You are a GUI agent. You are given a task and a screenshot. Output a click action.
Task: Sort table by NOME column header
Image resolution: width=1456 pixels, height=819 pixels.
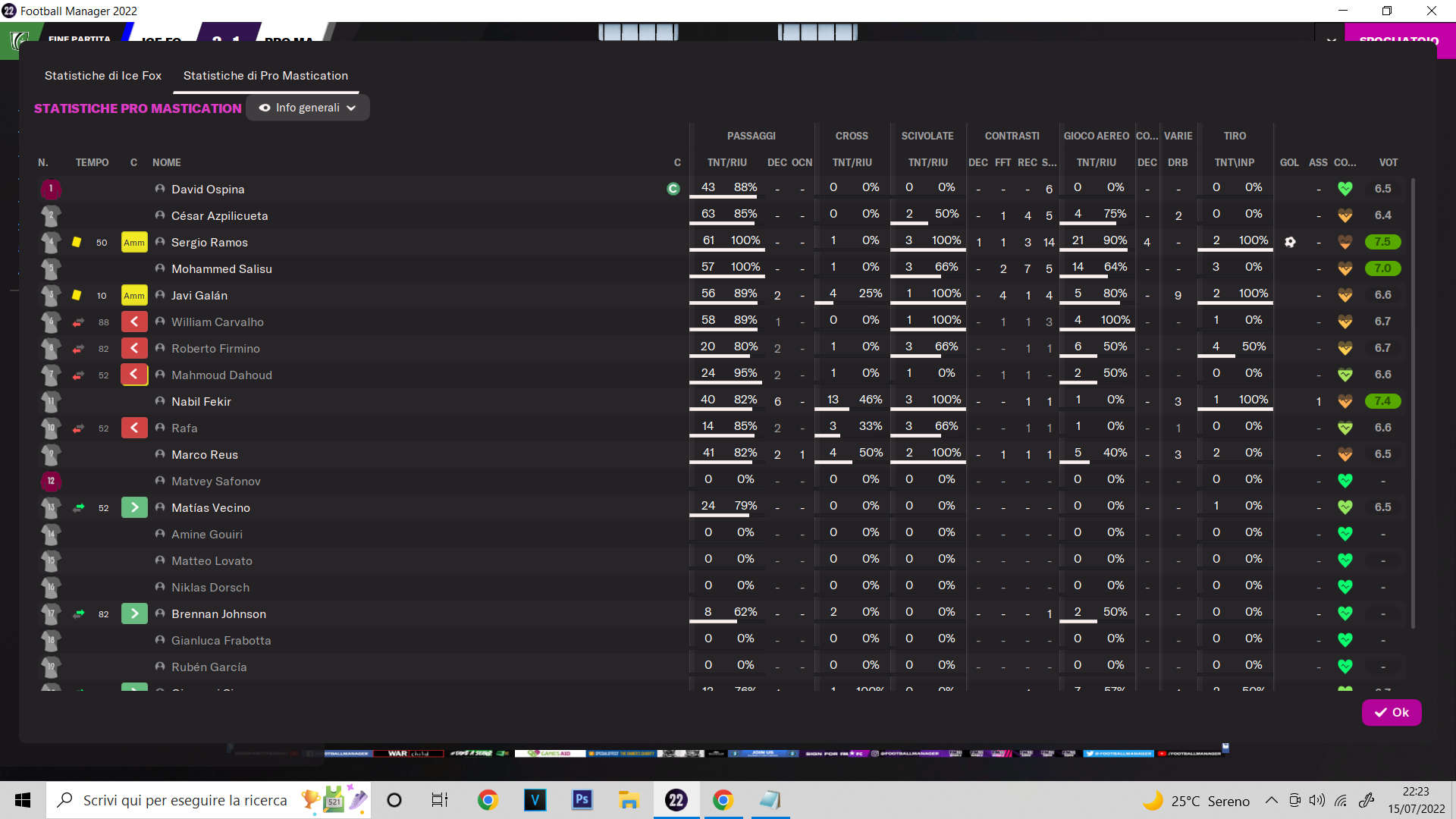(167, 163)
